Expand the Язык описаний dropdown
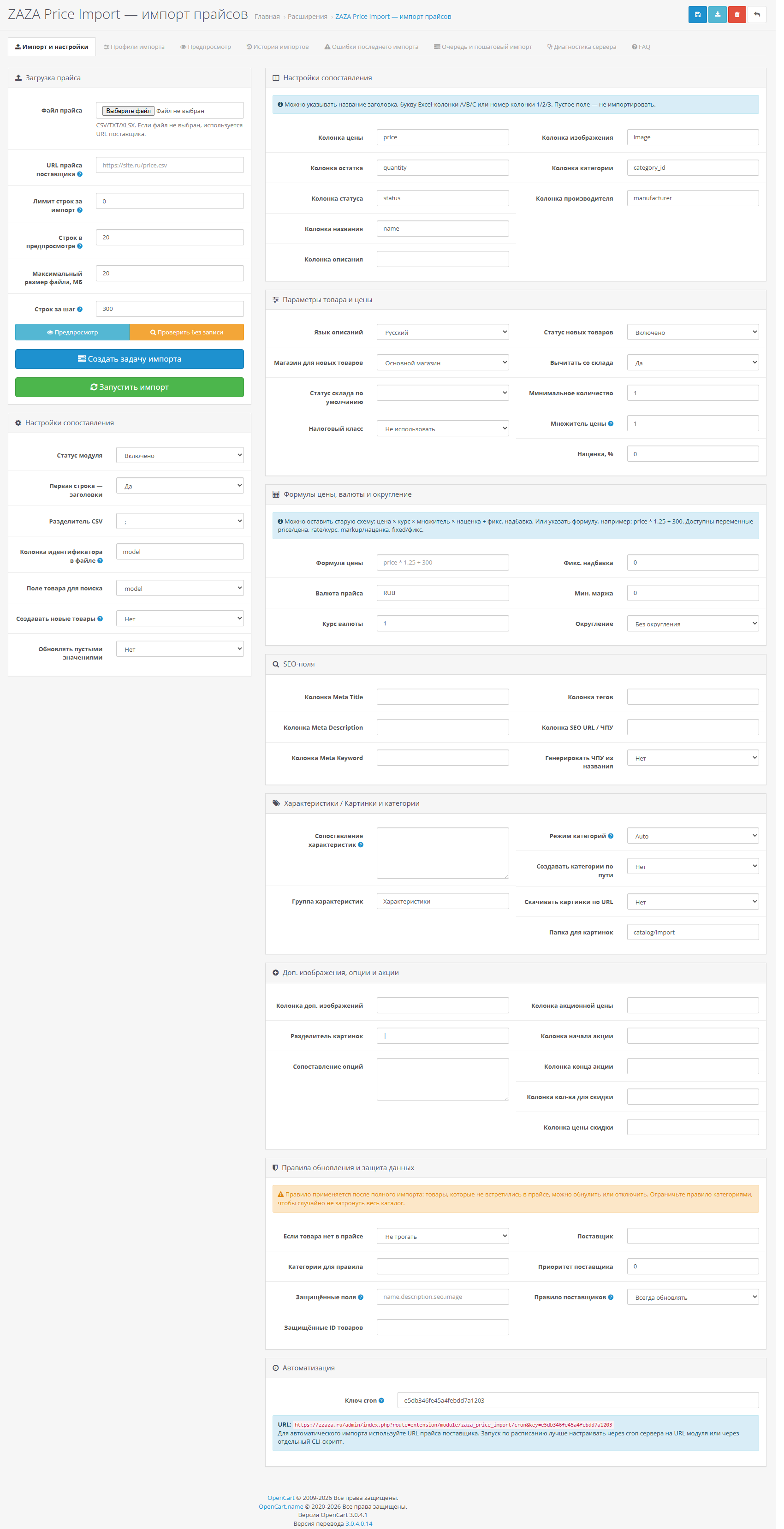 443,333
